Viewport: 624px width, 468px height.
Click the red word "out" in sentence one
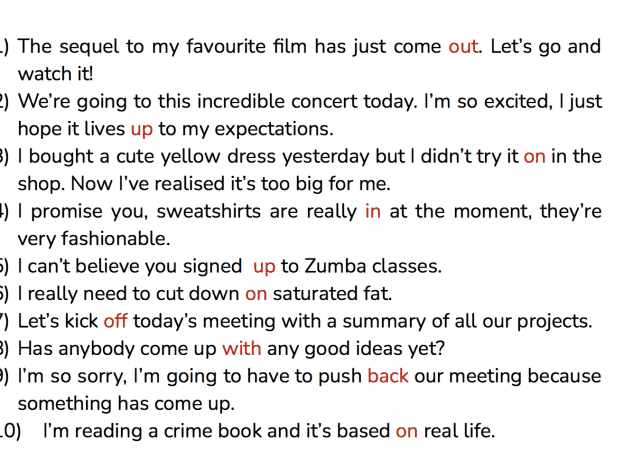[x=463, y=47]
